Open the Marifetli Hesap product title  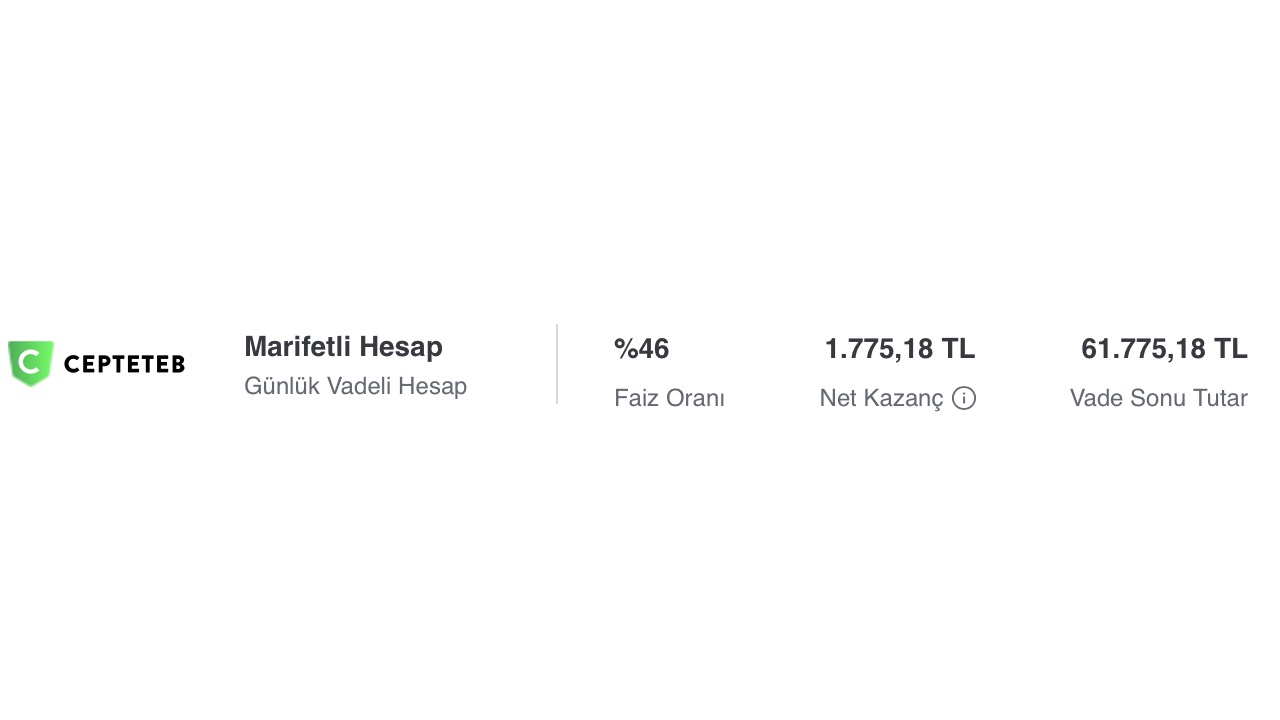tap(343, 347)
